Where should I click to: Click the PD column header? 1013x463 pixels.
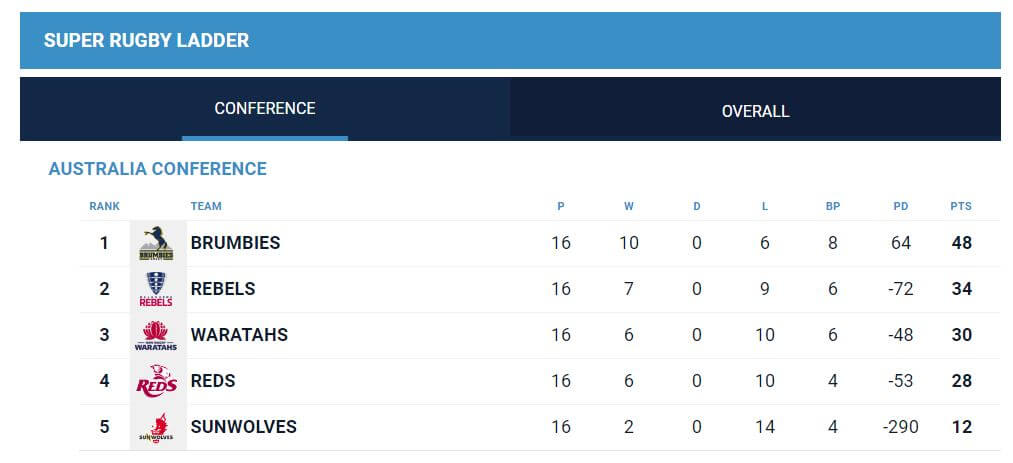[x=901, y=207]
